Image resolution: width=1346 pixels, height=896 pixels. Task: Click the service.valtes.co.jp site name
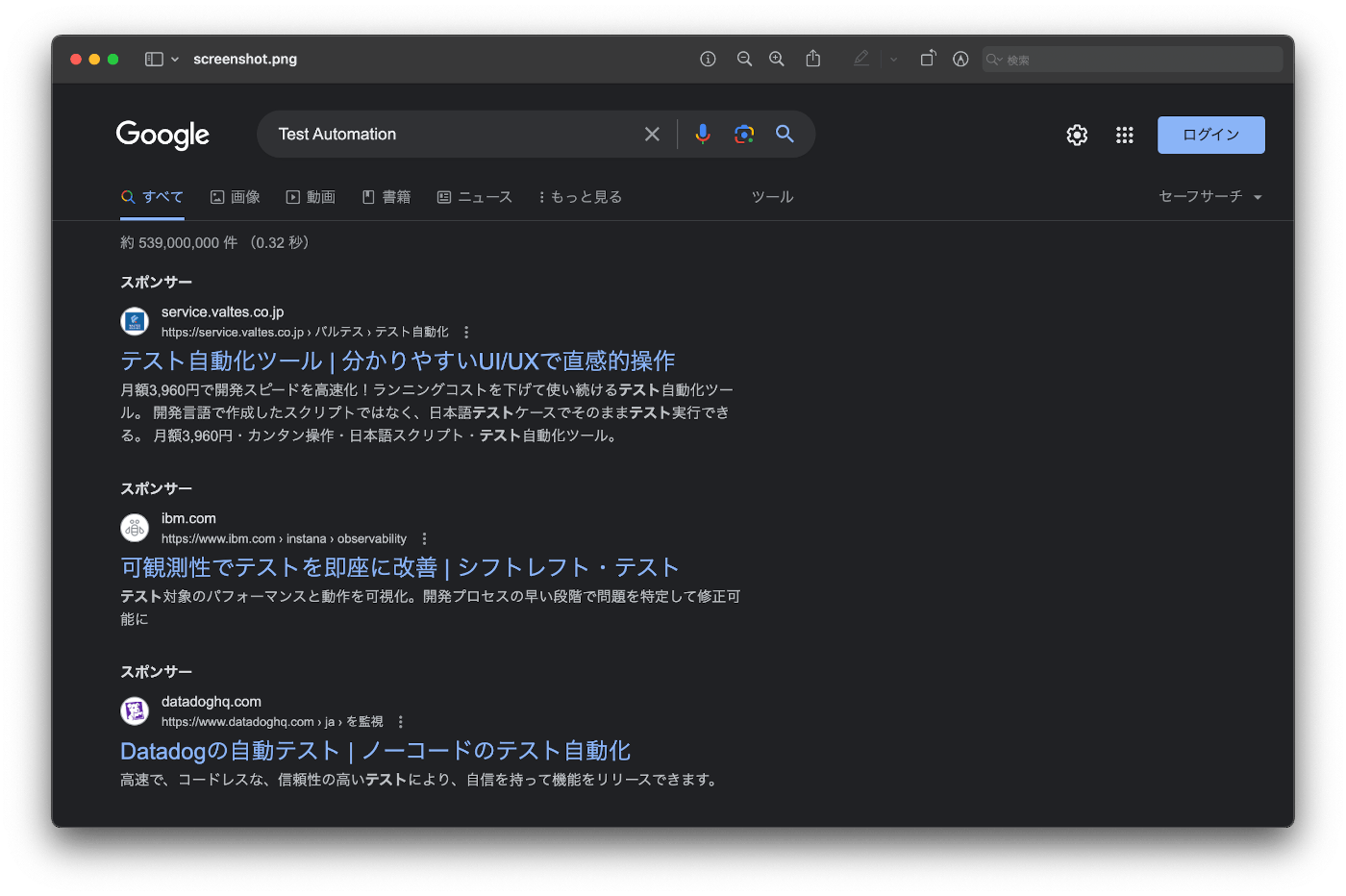(x=222, y=311)
